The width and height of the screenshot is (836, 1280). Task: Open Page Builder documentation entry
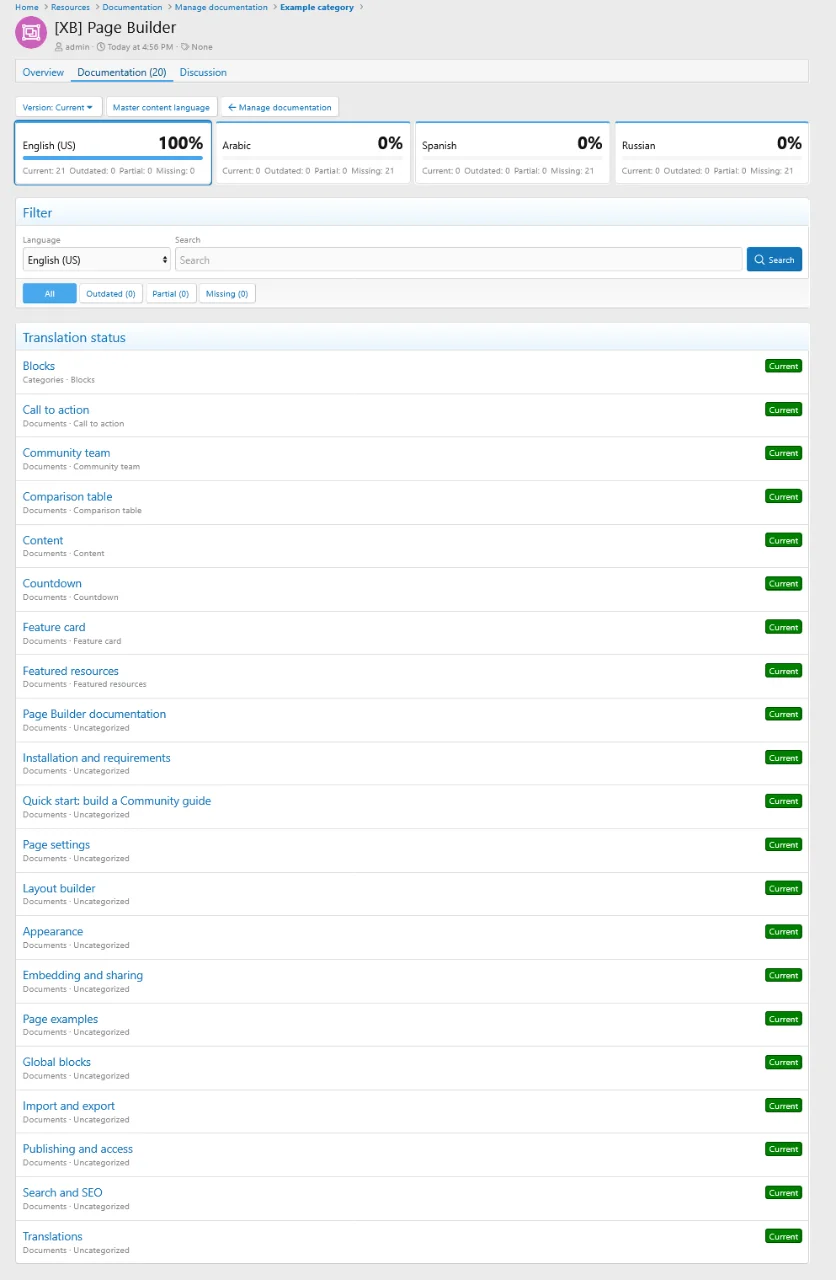tap(94, 714)
